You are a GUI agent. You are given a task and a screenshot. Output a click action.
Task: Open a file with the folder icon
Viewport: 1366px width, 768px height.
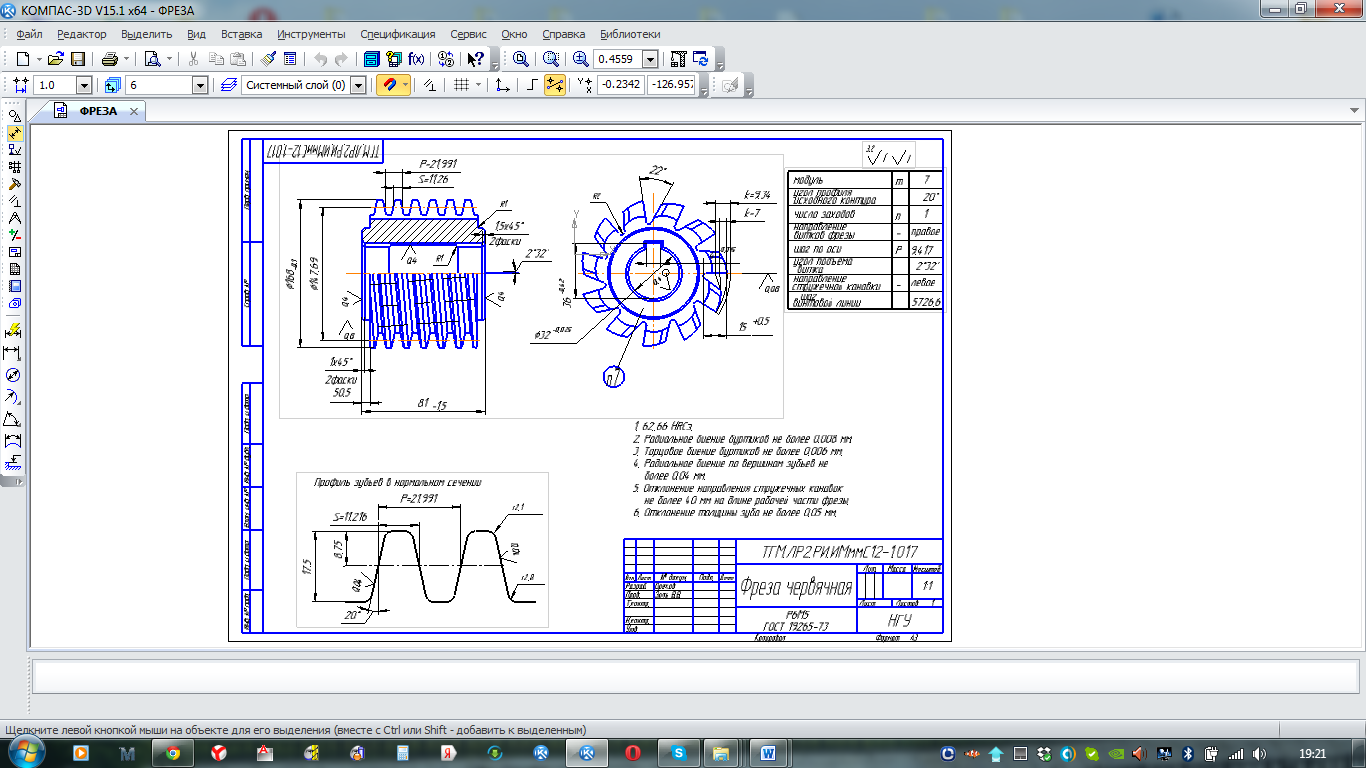click(x=56, y=59)
